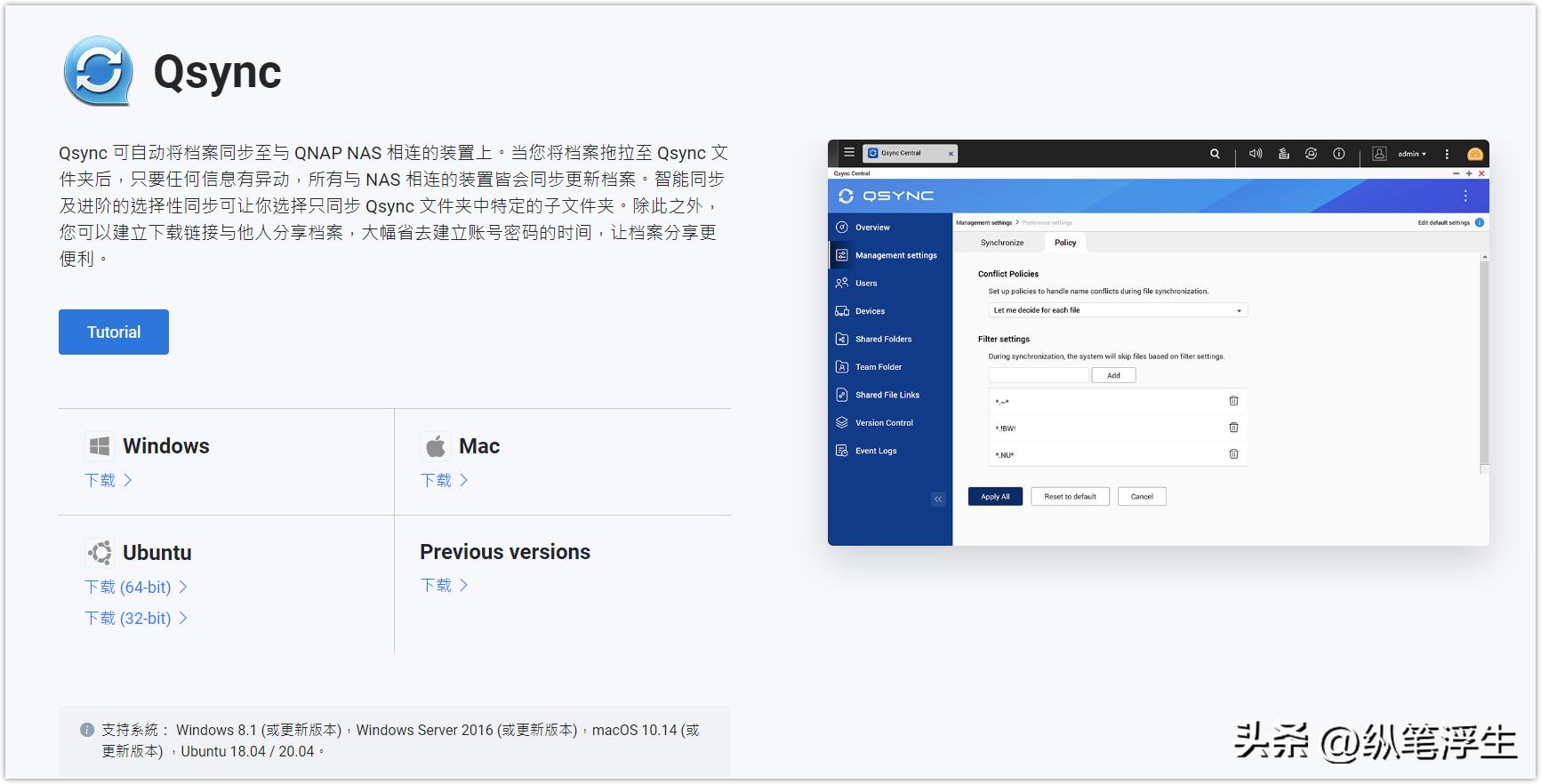The image size is (1541, 784).
Task: Click the scrollbar up arrow in policy panel
Action: tap(1484, 258)
